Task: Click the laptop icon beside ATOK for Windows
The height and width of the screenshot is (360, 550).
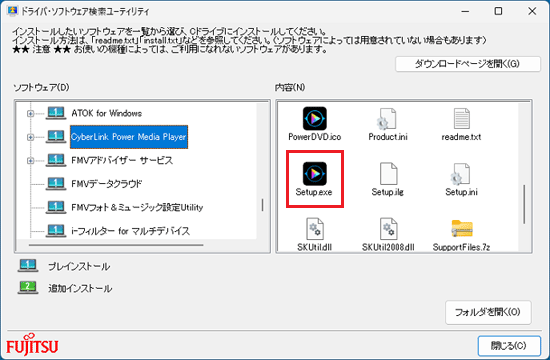Action: (56, 113)
